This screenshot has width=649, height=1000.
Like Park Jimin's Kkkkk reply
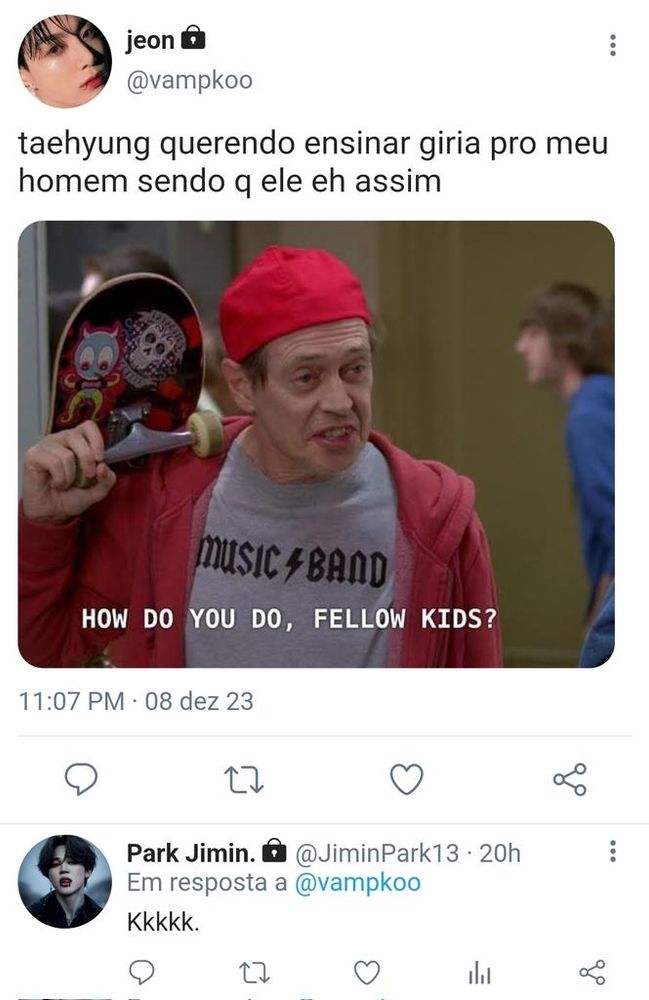pos(367,973)
